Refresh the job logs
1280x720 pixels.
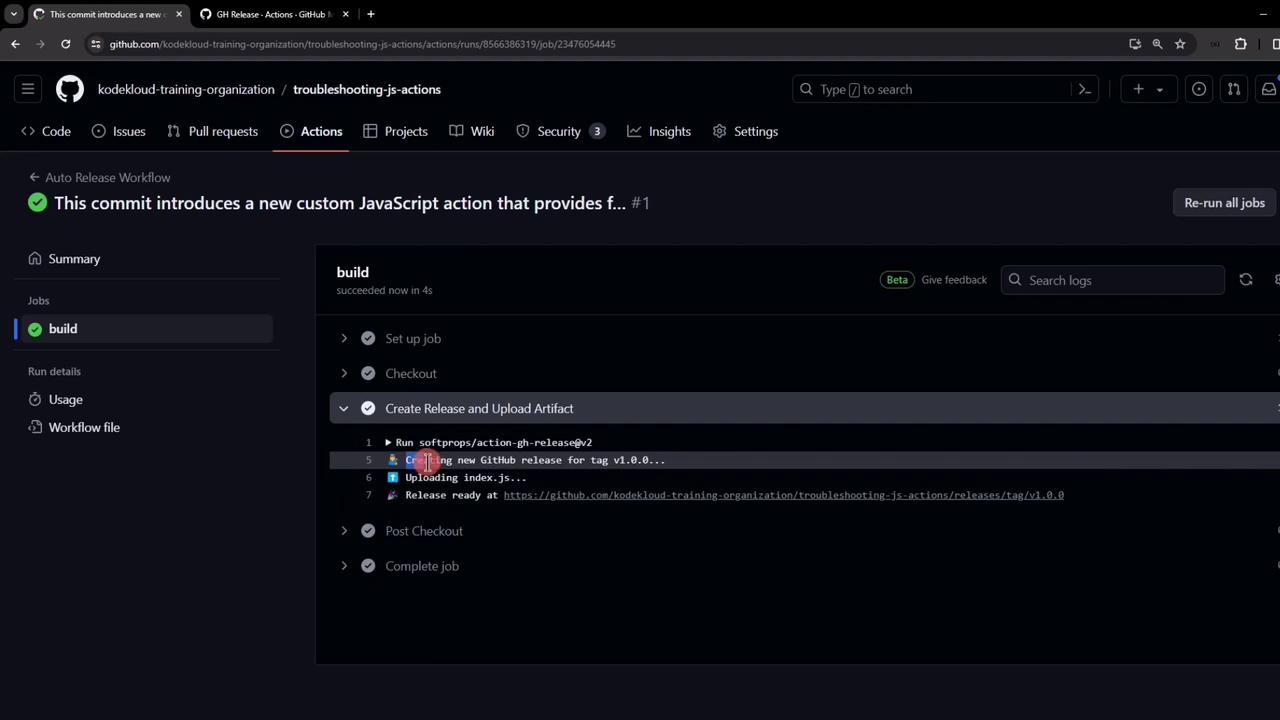[1246, 280]
